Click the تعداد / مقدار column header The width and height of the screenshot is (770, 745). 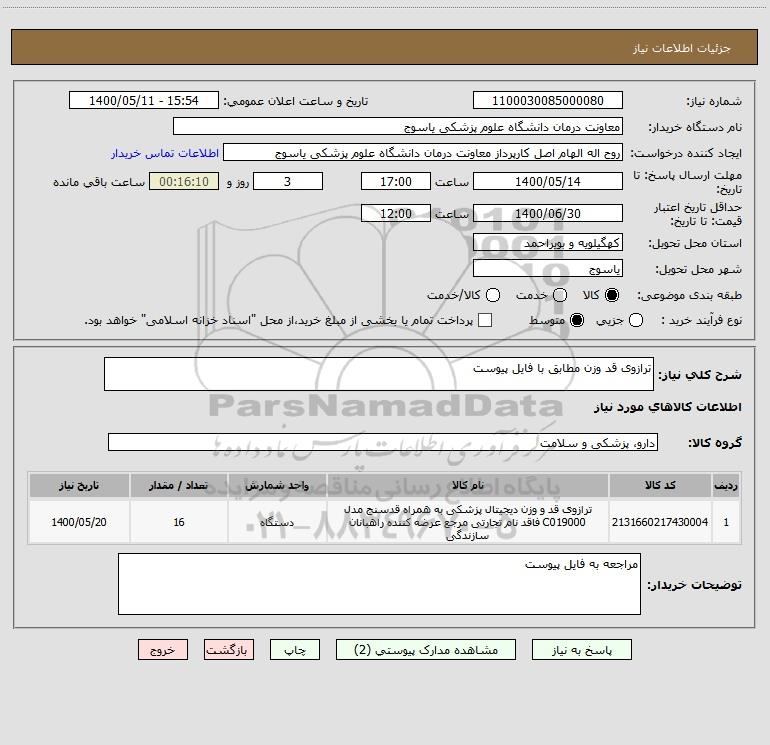pyautogui.click(x=179, y=485)
